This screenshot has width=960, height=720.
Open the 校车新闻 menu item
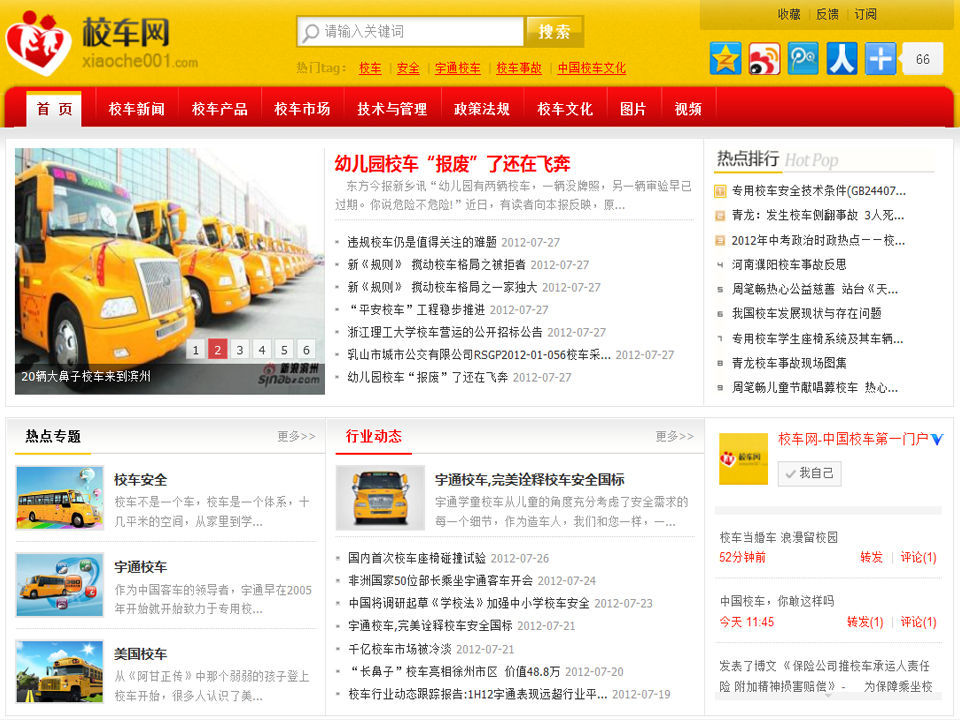click(x=137, y=109)
